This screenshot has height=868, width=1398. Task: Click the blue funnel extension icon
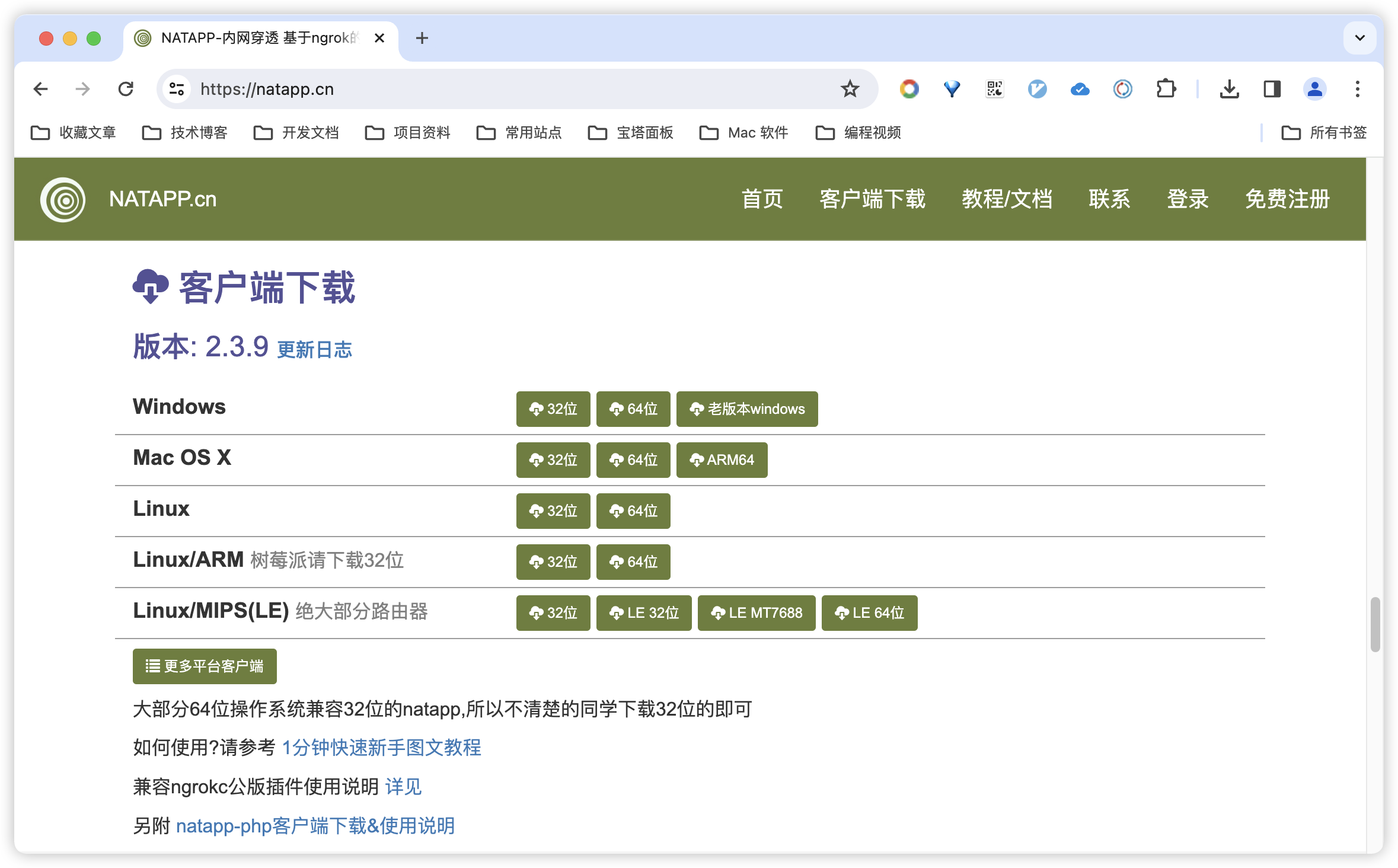952,89
